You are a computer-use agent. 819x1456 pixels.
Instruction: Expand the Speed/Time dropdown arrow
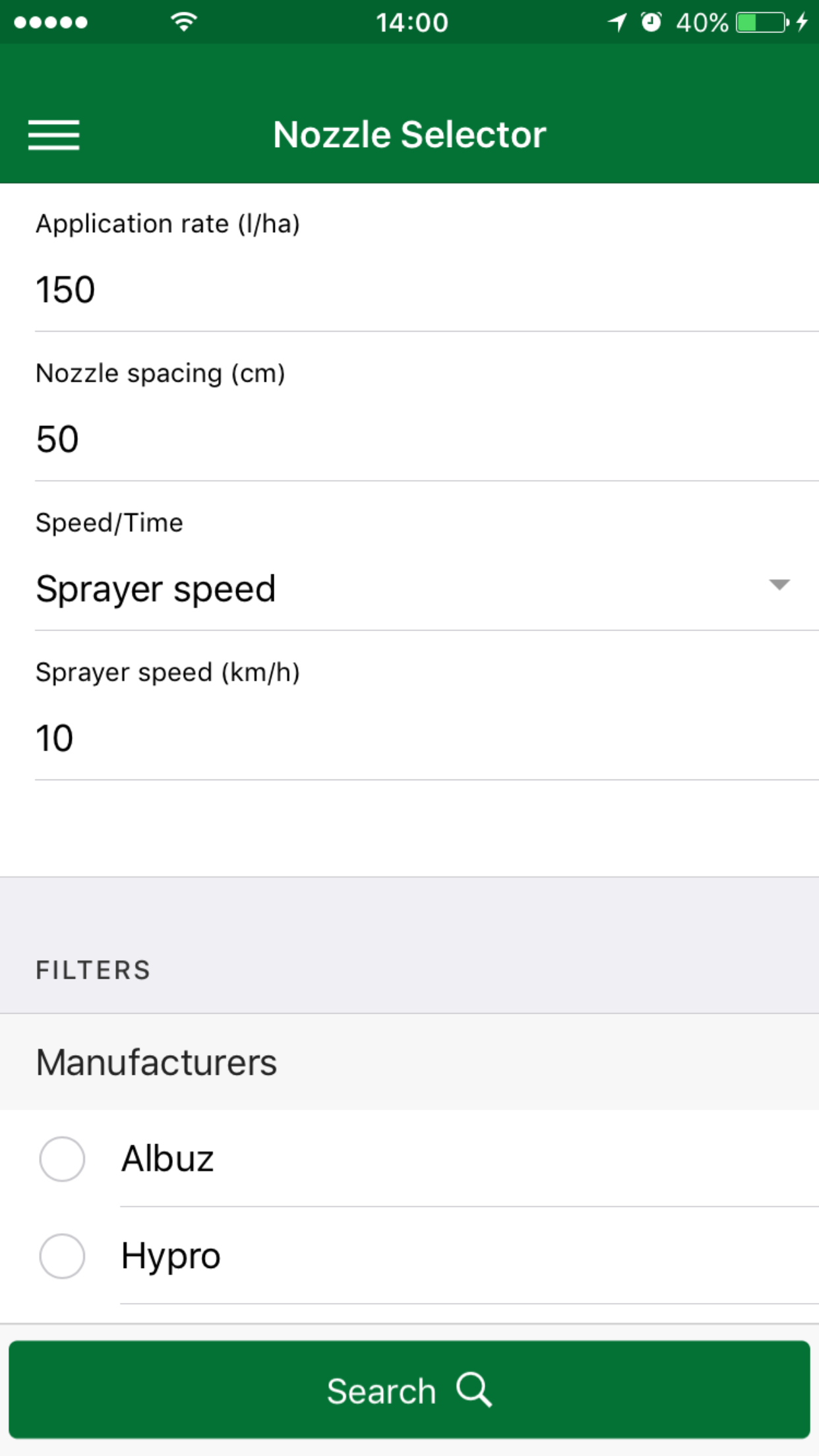(x=779, y=584)
